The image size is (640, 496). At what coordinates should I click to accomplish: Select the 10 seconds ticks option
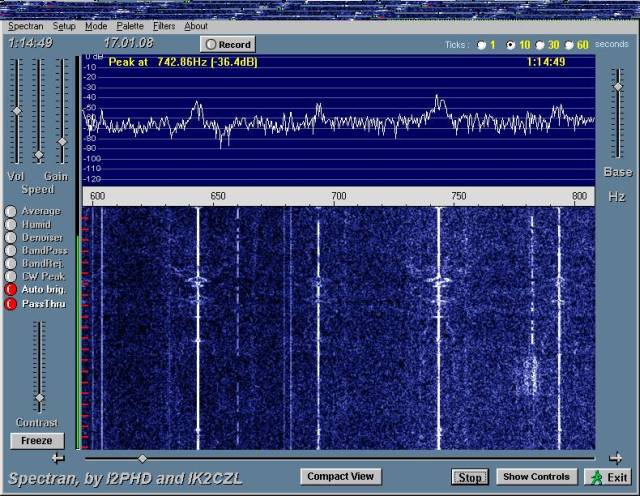[510, 45]
